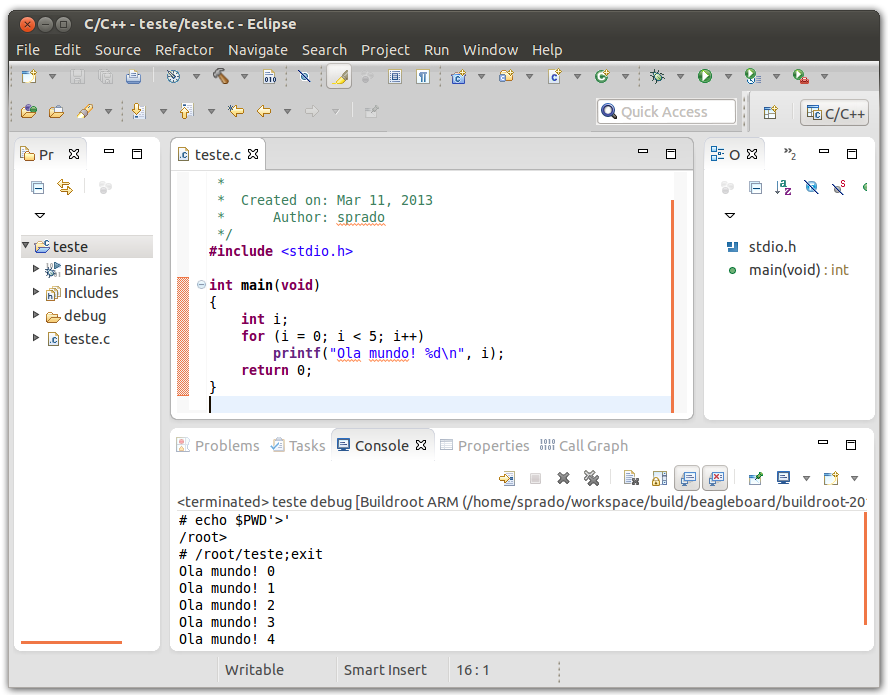Image resolution: width=888 pixels, height=695 pixels.
Task: Click the Quick Access search field
Action: (666, 112)
